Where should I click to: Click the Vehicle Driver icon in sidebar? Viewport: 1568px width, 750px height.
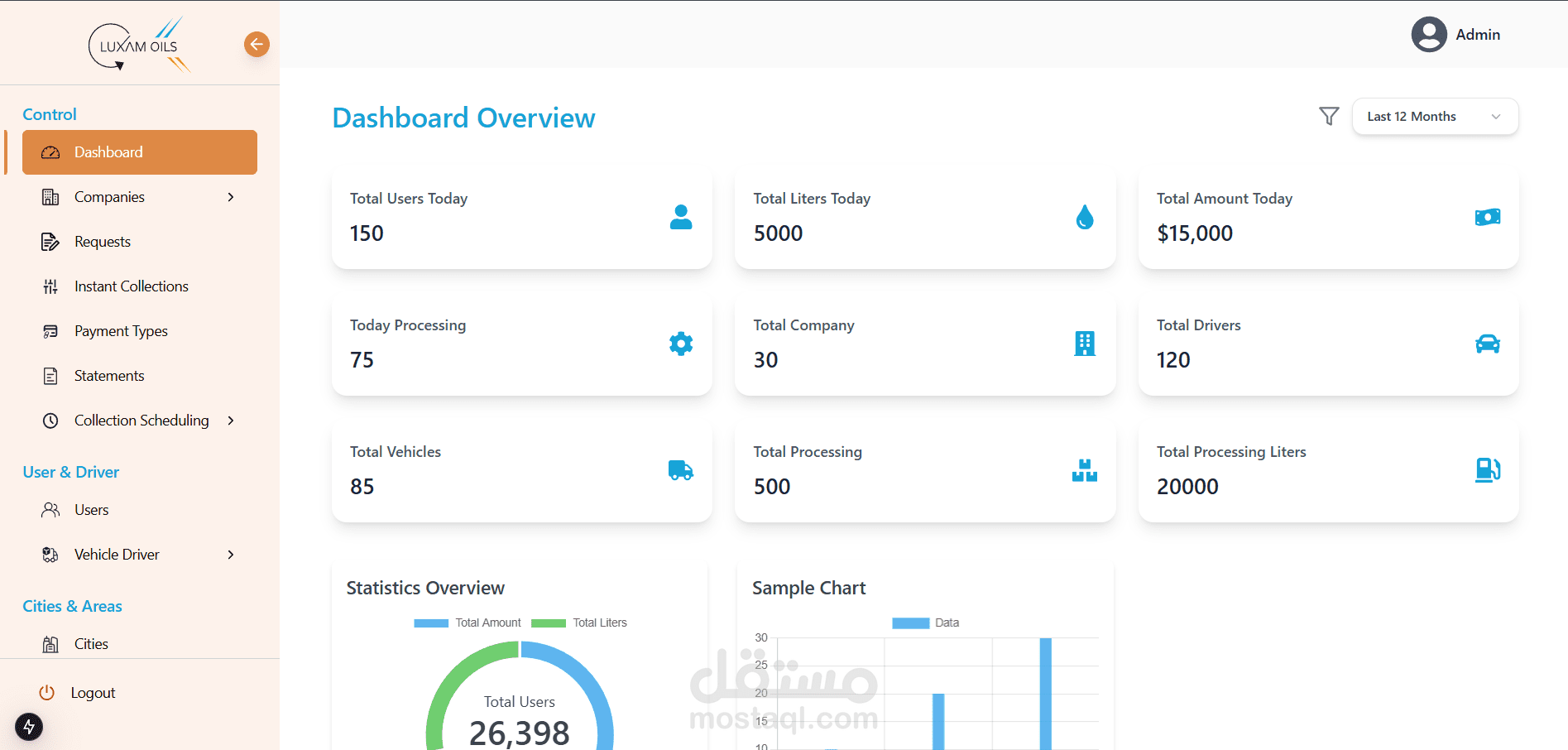point(50,555)
